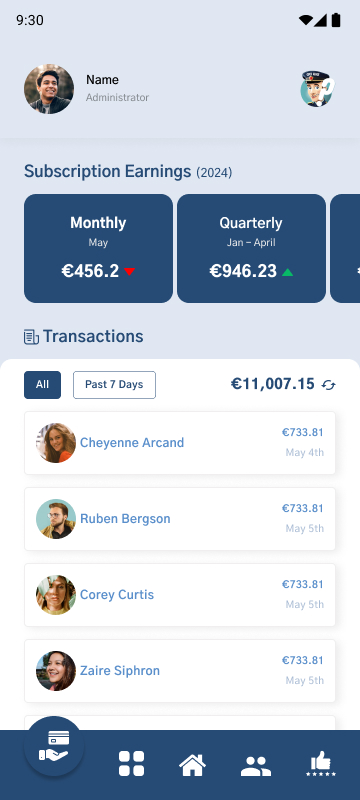
Task: Open the grid dashboard icon in bottom bar
Action: [x=132, y=764]
